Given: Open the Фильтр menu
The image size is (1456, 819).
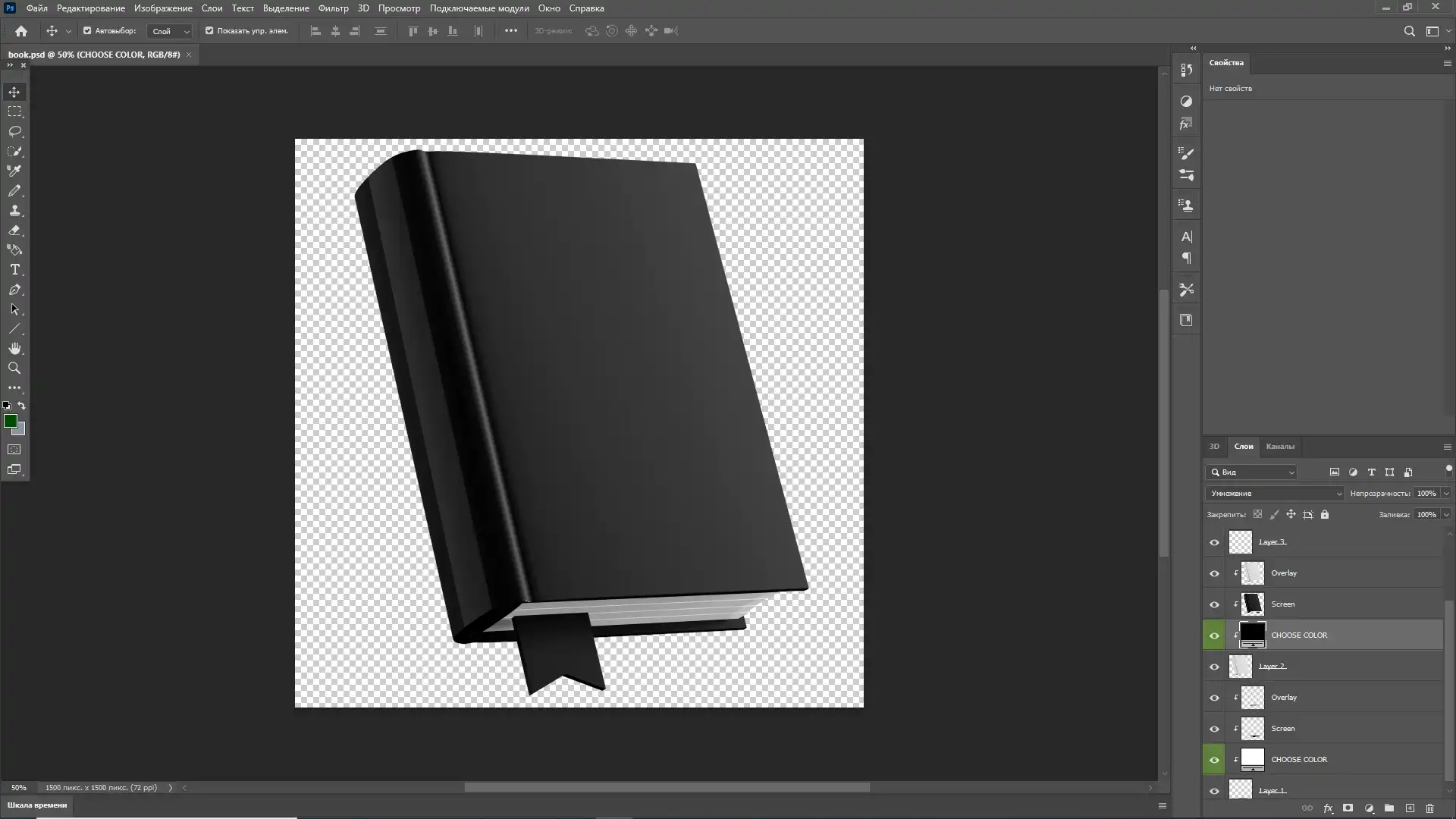Looking at the screenshot, I should (x=333, y=8).
